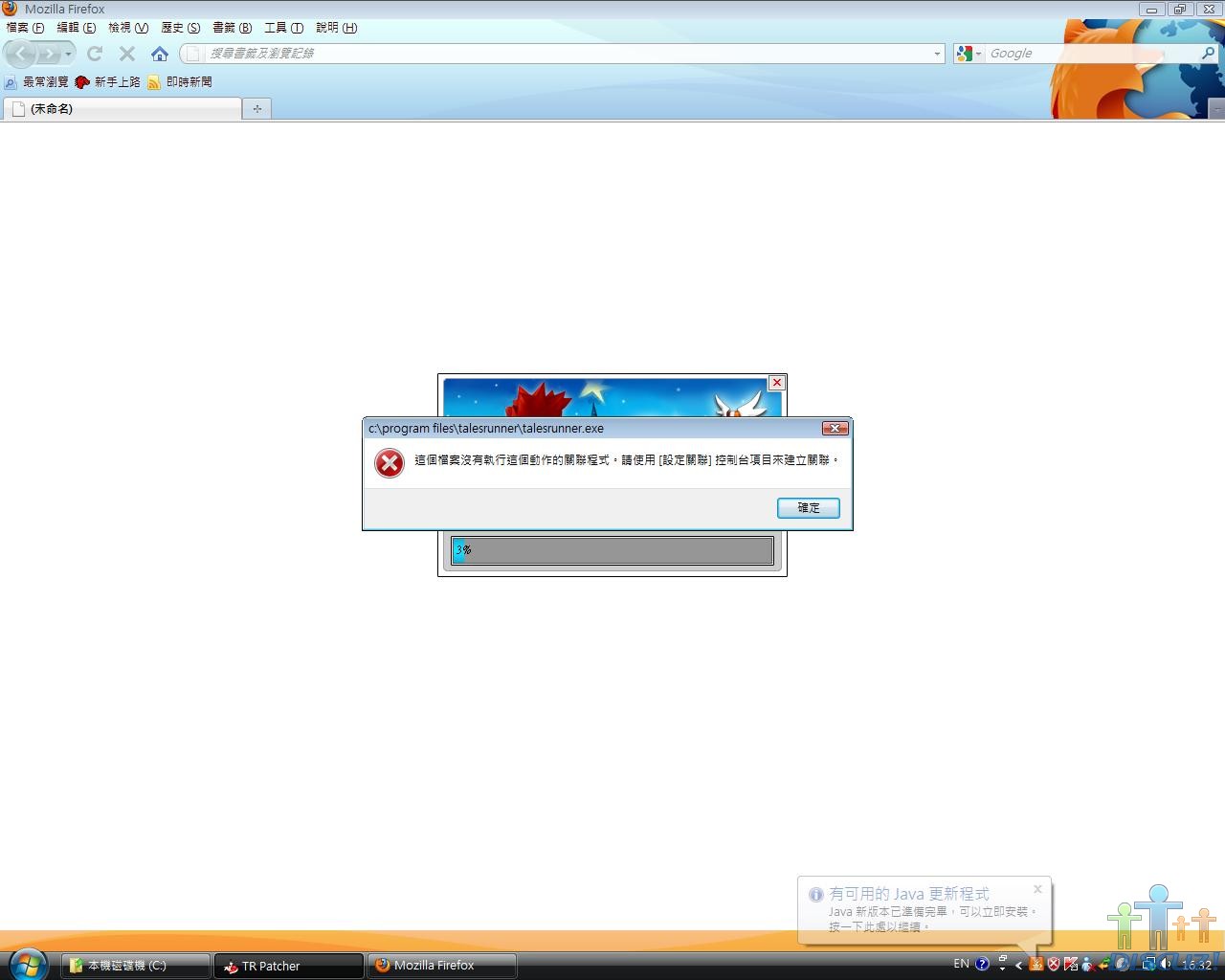The height and width of the screenshot is (980, 1225).
Task: Click the page identity icon in address bar
Action: 193,54
